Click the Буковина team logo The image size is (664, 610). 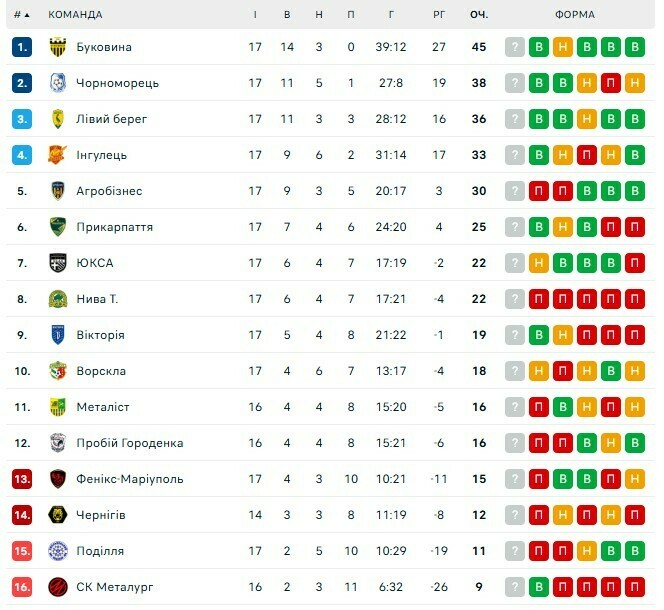[57, 47]
